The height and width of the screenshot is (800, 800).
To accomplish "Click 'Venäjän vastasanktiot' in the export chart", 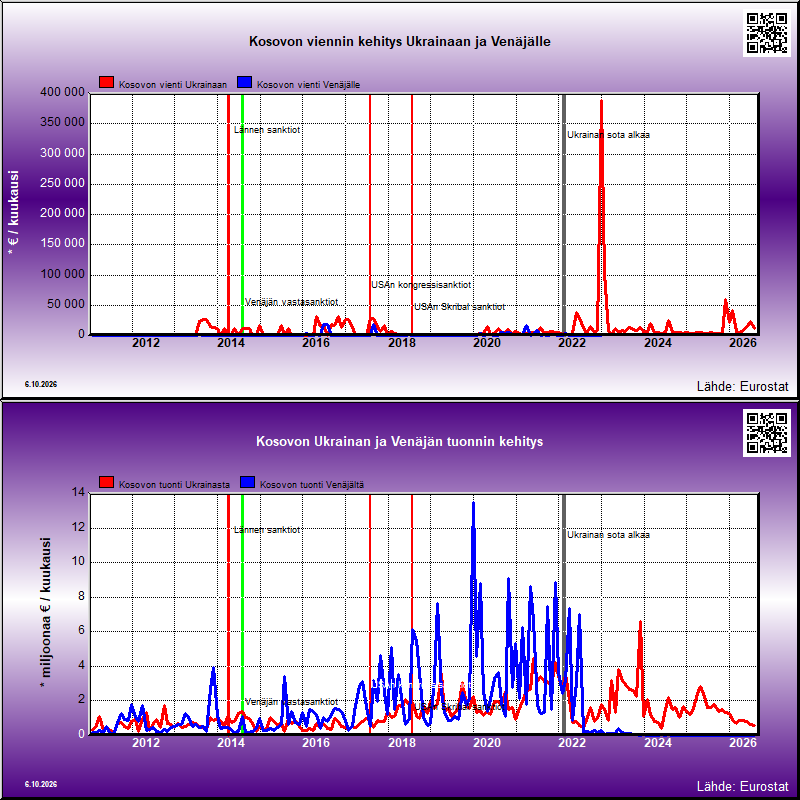I will click(291, 302).
